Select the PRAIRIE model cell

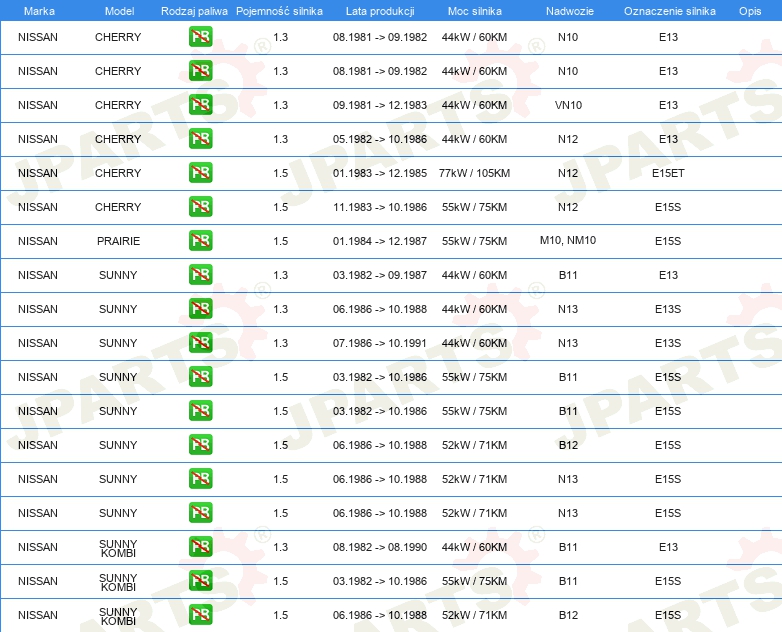pyautogui.click(x=118, y=241)
